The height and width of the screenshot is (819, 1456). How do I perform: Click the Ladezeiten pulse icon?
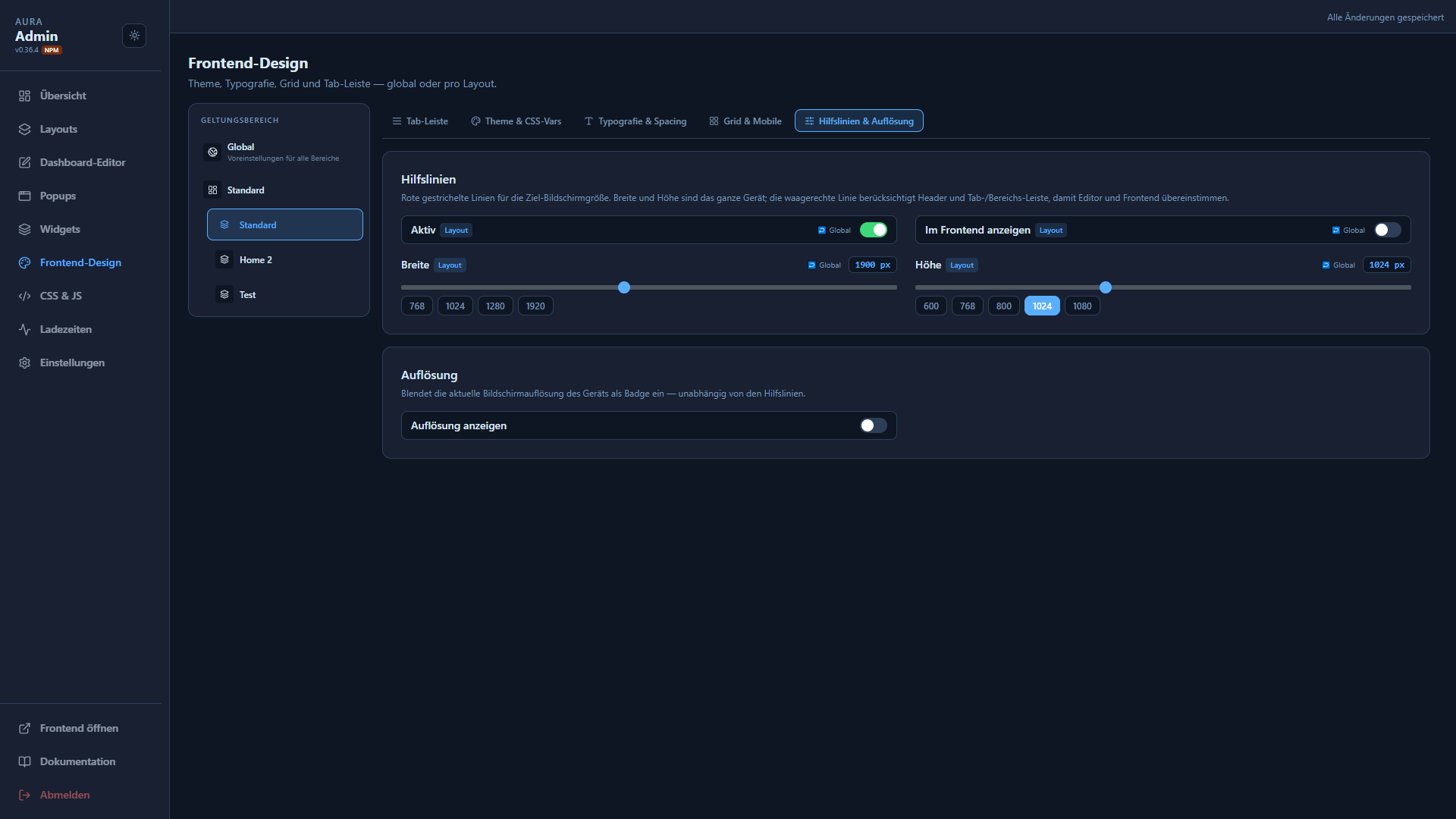click(24, 329)
